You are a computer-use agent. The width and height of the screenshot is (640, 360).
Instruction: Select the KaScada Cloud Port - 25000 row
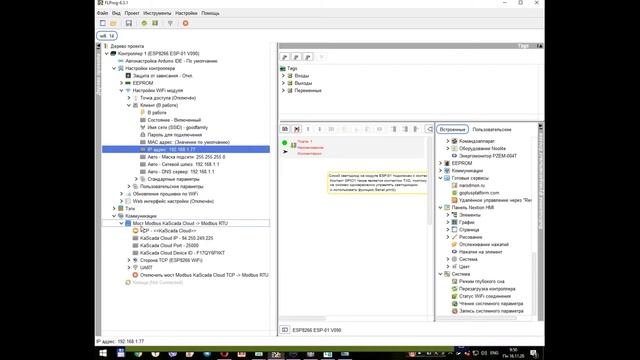169,245
